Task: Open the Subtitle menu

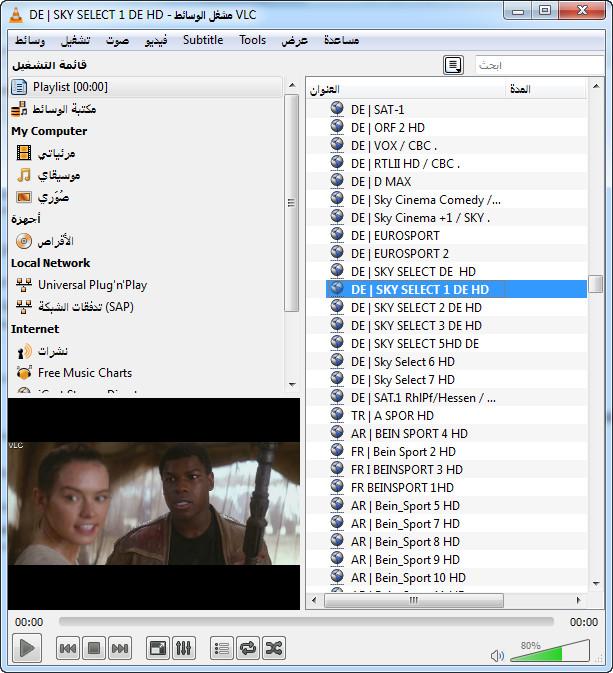Action: click(x=203, y=40)
